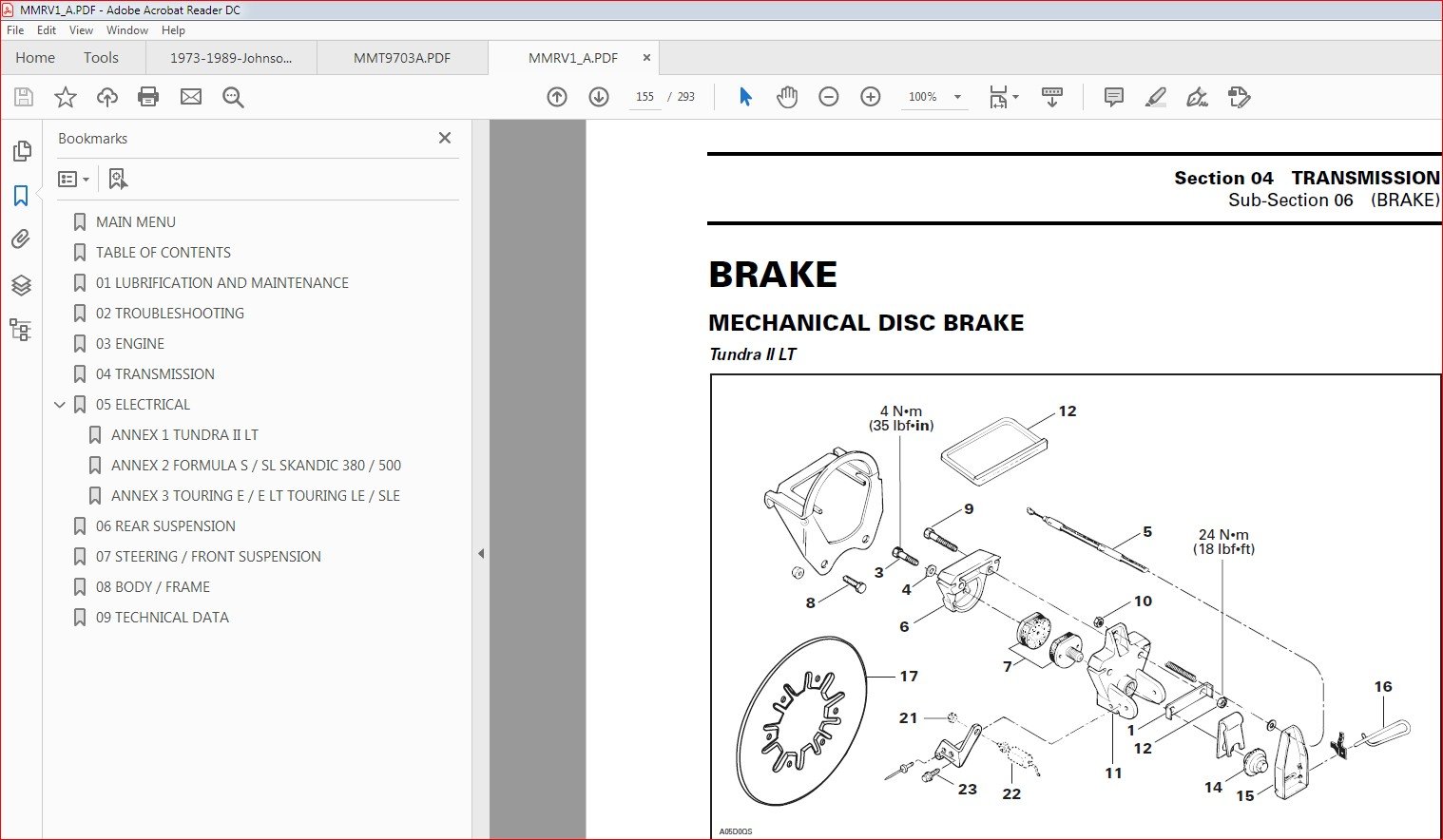The image size is (1443, 840).
Task: Send the file by email envelope icon
Action: coord(191,97)
